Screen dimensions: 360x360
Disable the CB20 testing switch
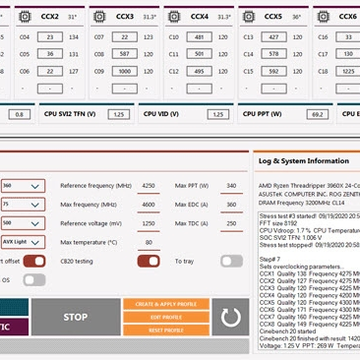[x=149, y=261]
